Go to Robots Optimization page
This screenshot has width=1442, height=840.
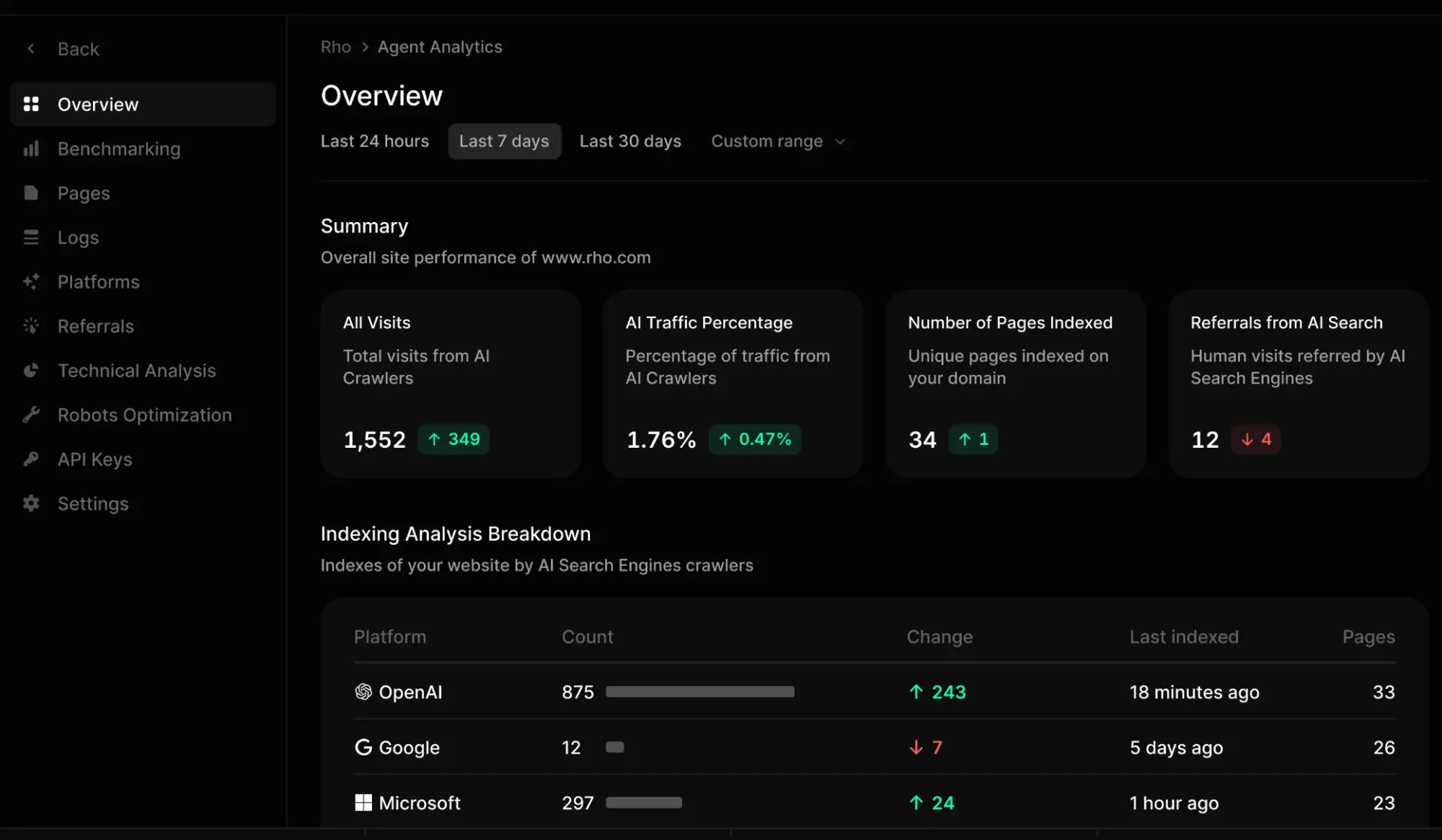coord(143,415)
